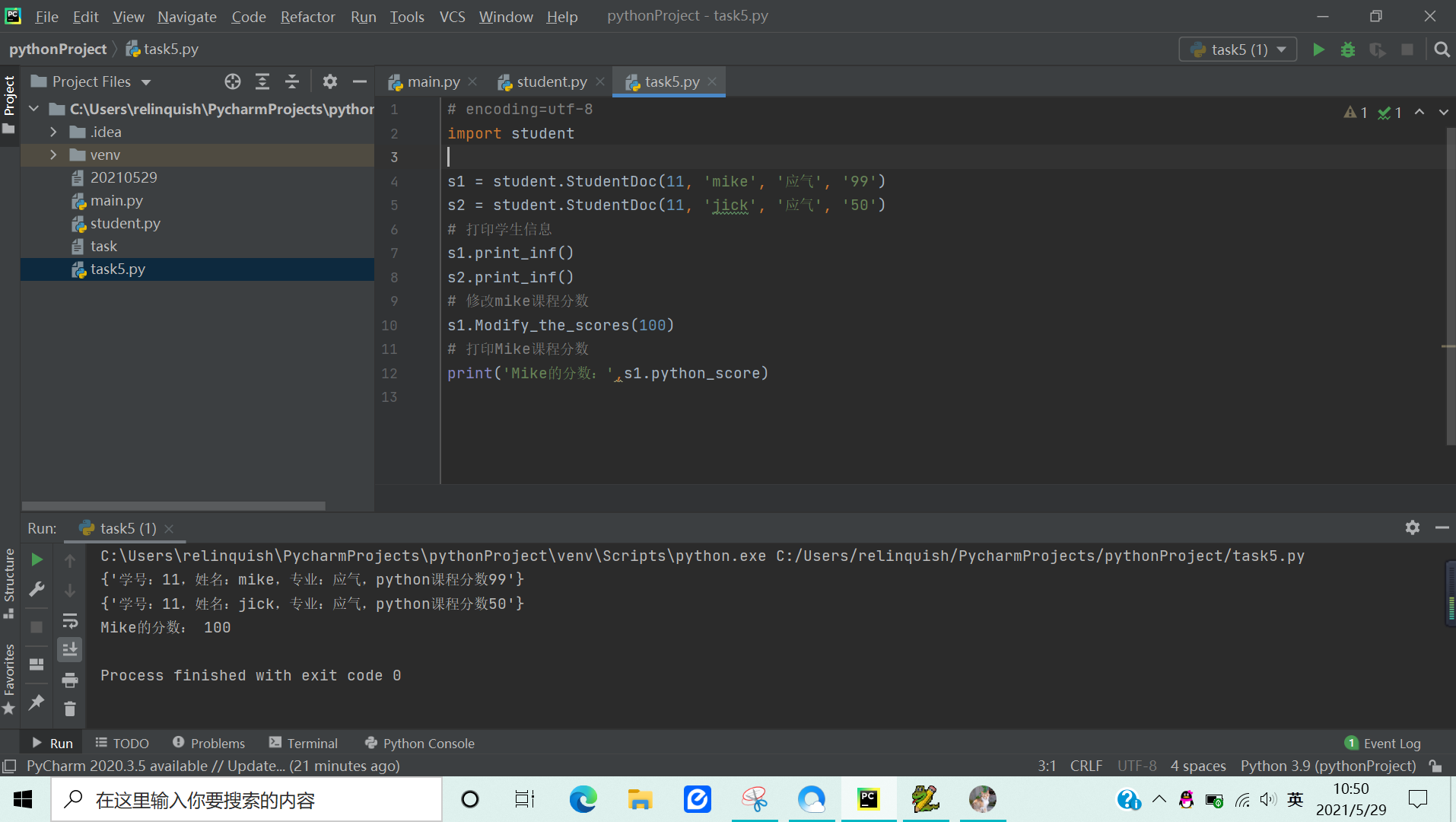The height and width of the screenshot is (822, 1456).
Task: Collapse the pythonProject root folder
Action: 33,110
